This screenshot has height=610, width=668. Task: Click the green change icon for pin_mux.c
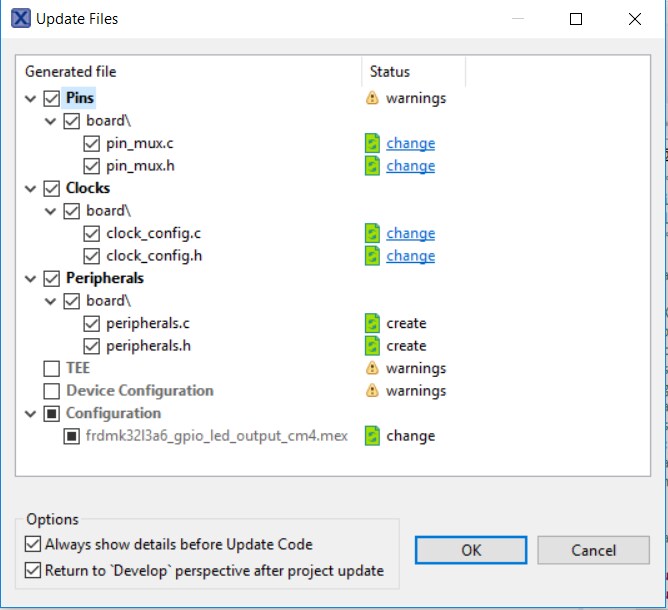(x=372, y=143)
